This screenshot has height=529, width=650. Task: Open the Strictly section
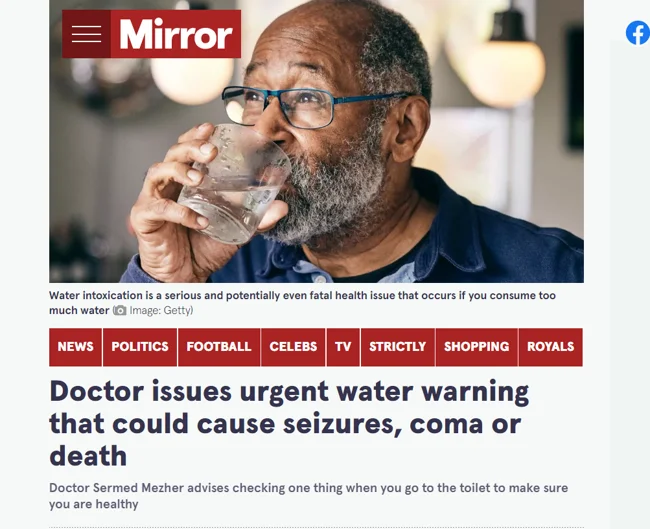tap(398, 347)
